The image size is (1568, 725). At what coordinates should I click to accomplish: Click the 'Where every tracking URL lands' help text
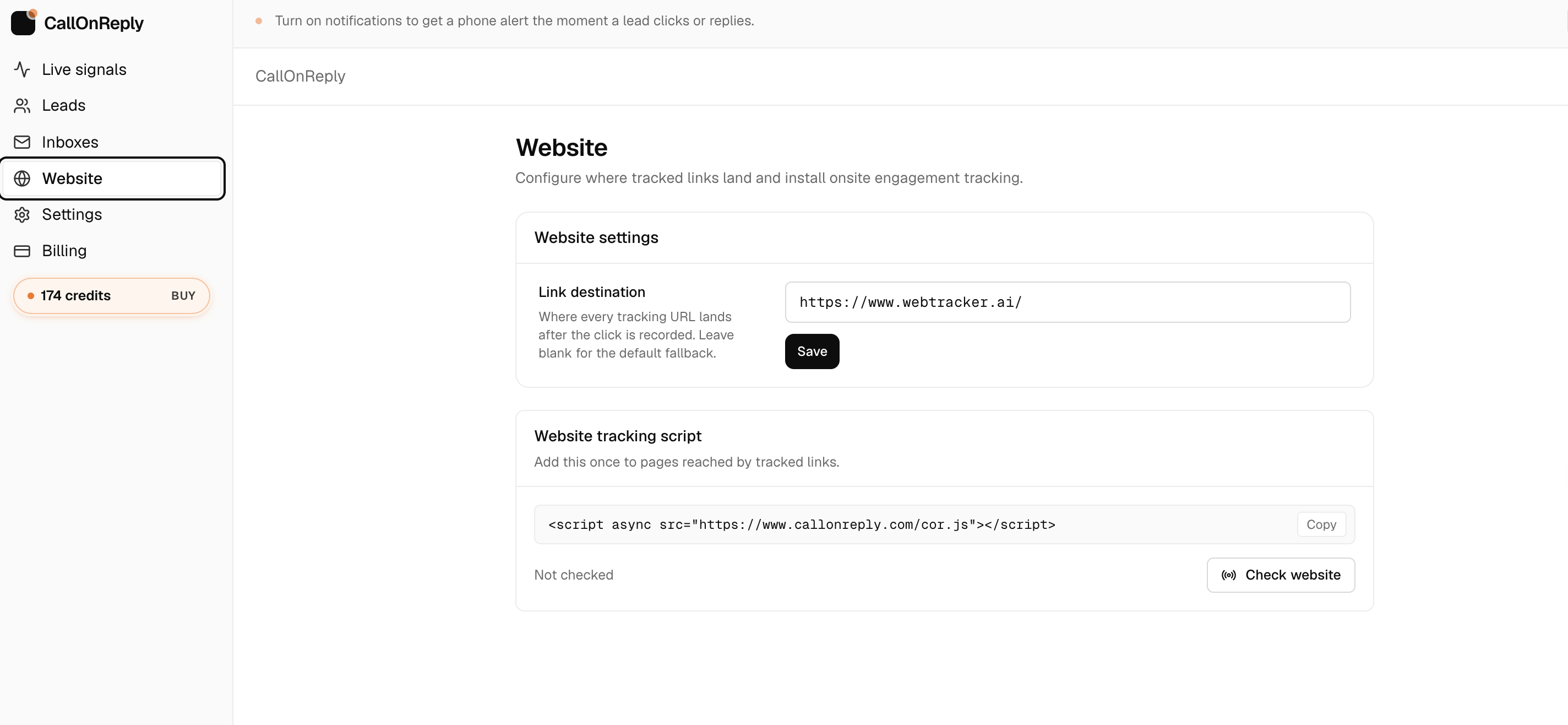point(635,335)
